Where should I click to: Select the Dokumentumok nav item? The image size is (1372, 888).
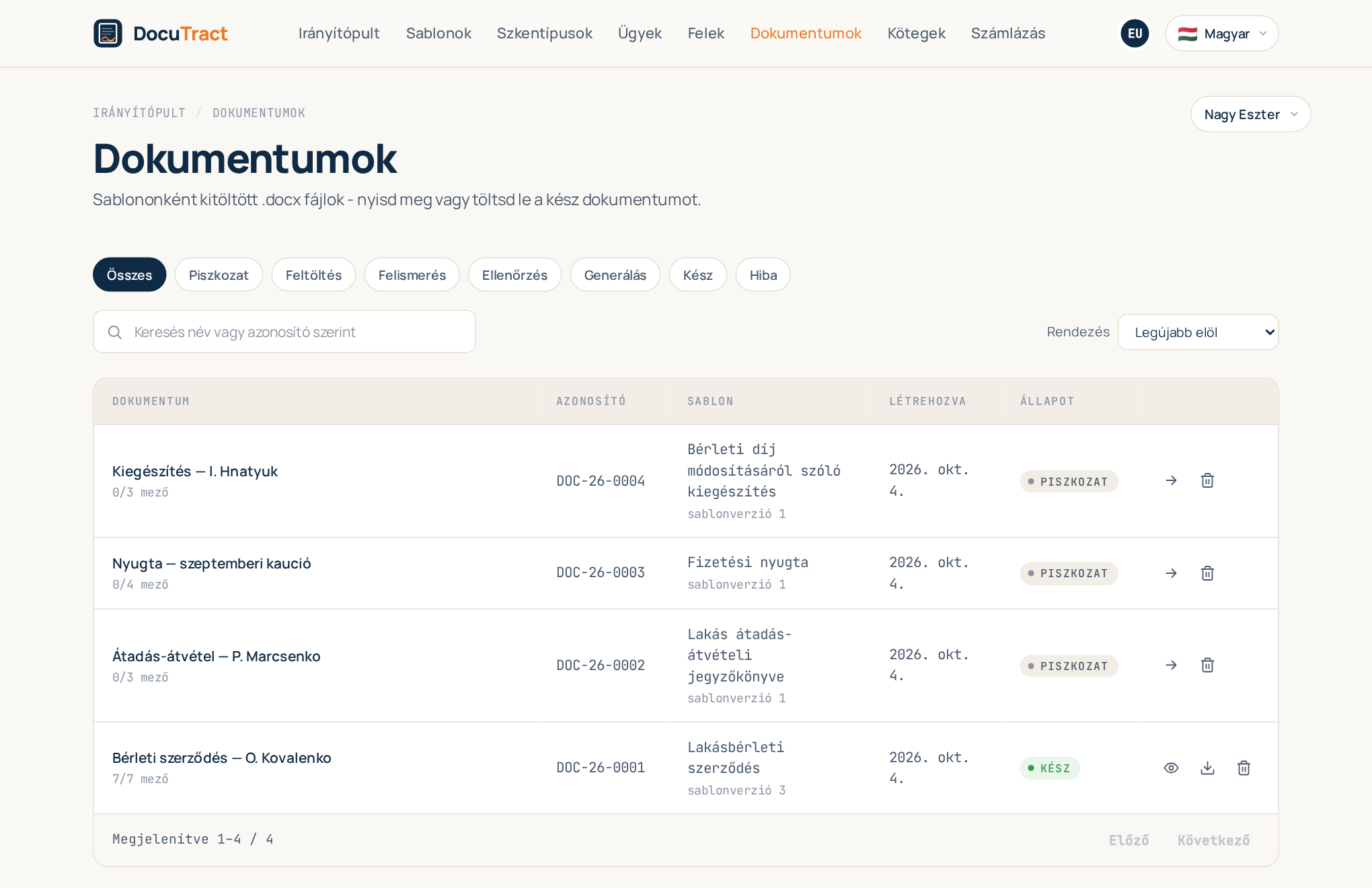[806, 34]
